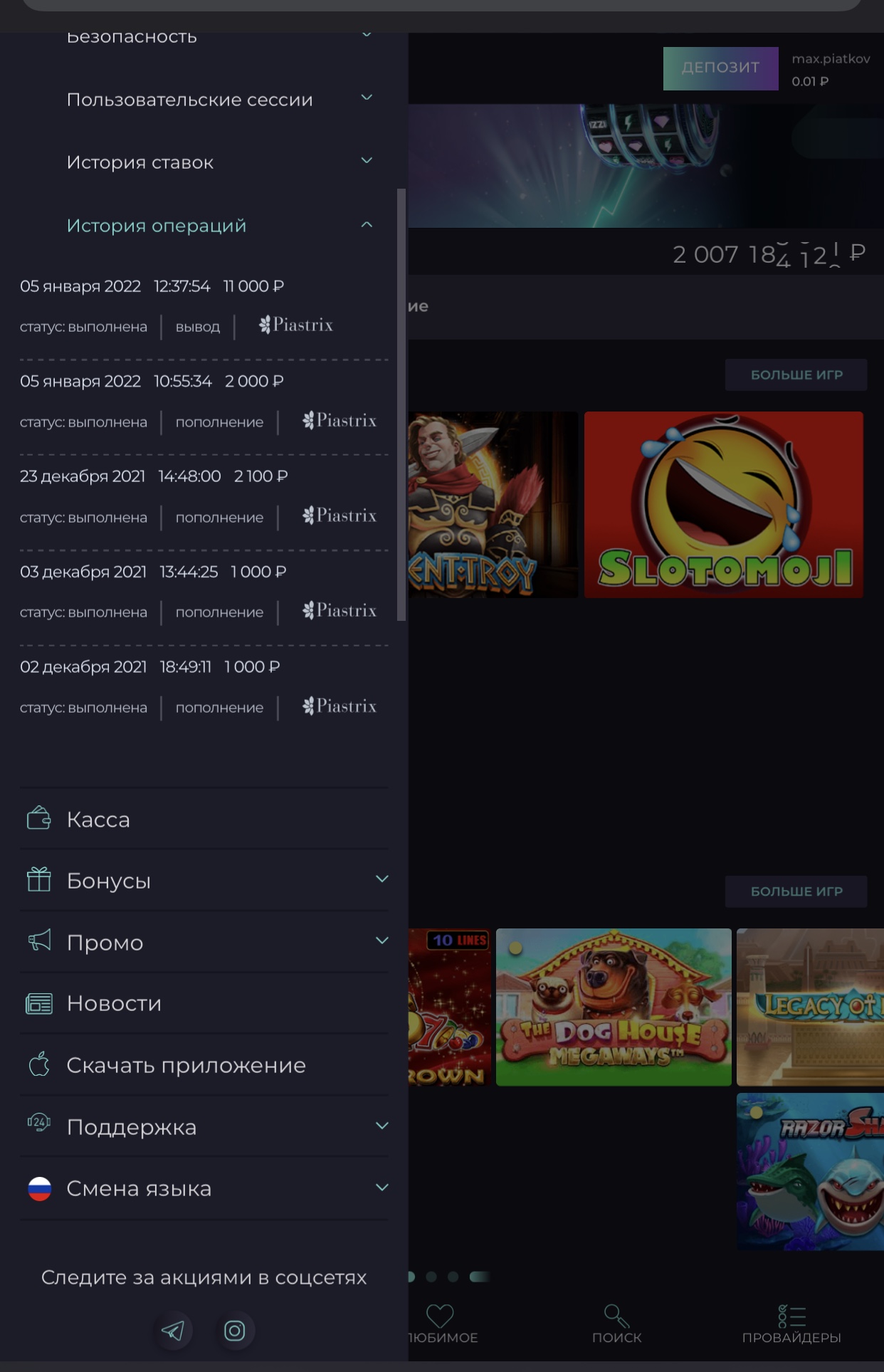Collapse История операций chevron
Screen dimensions: 884x1372
pos(367,224)
